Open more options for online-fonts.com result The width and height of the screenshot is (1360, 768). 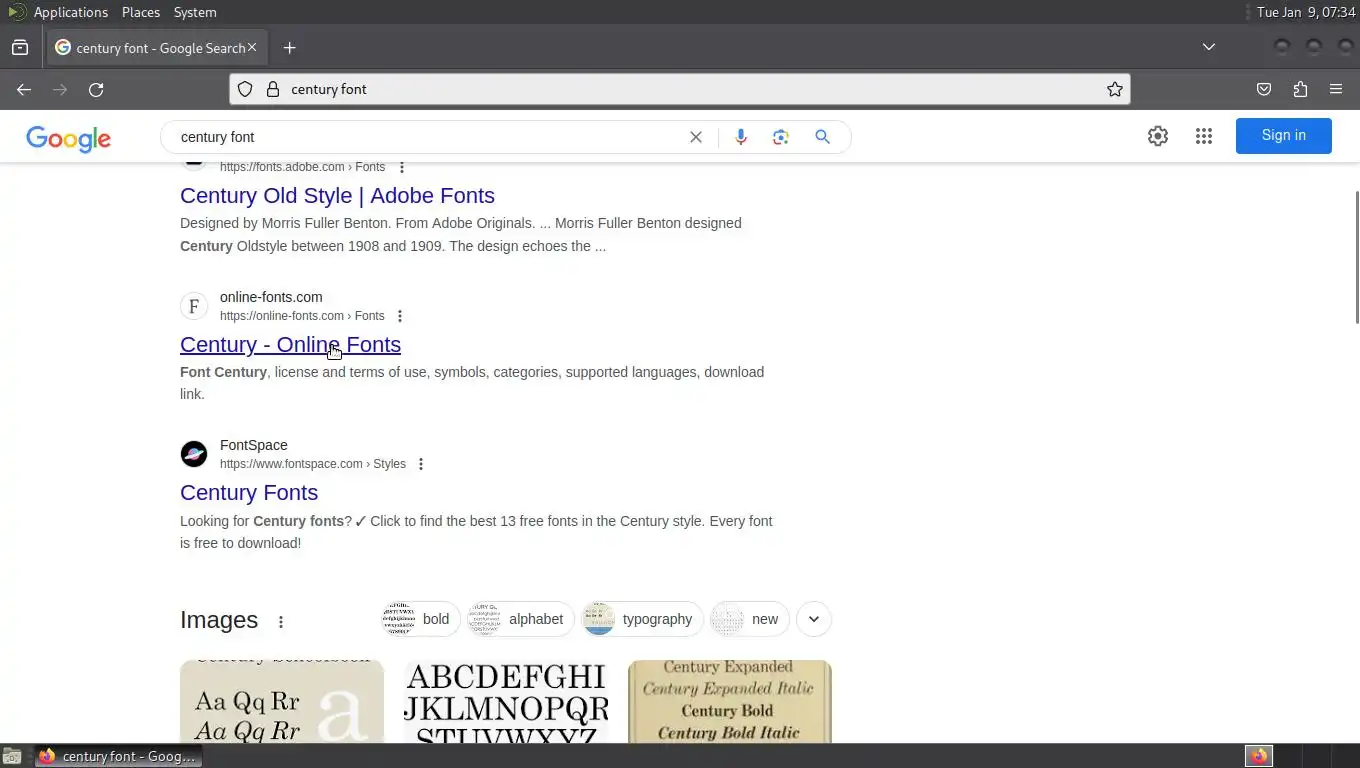pyautogui.click(x=400, y=316)
